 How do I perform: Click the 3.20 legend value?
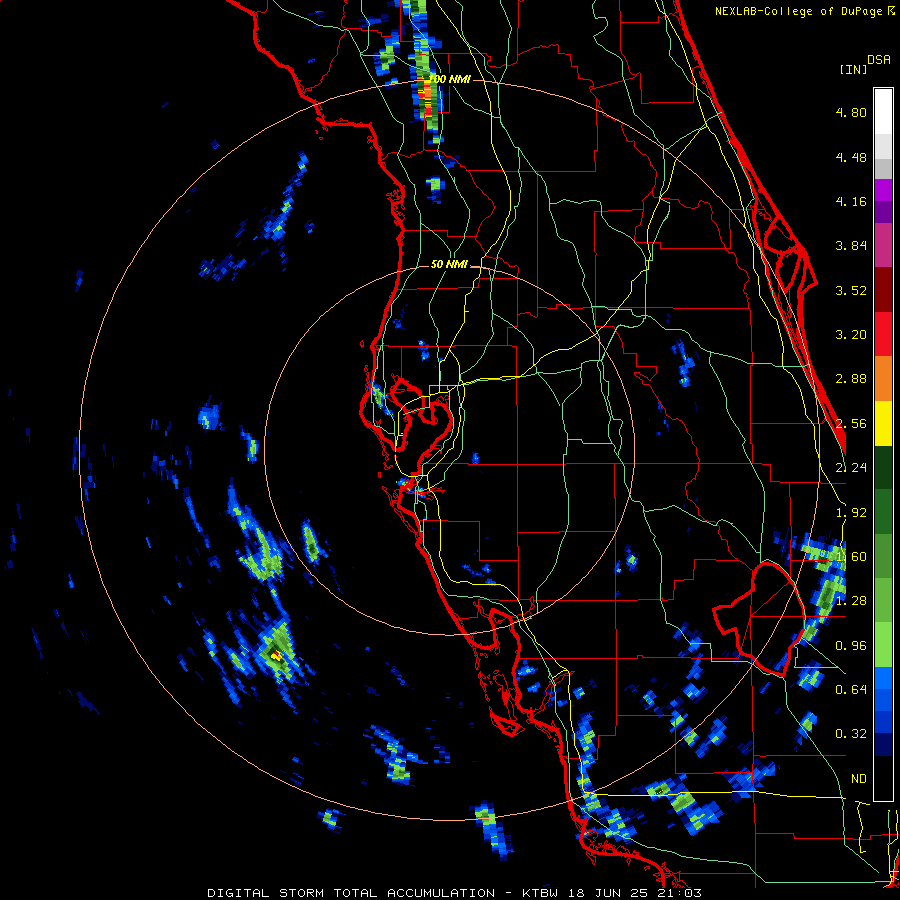pyautogui.click(x=851, y=335)
